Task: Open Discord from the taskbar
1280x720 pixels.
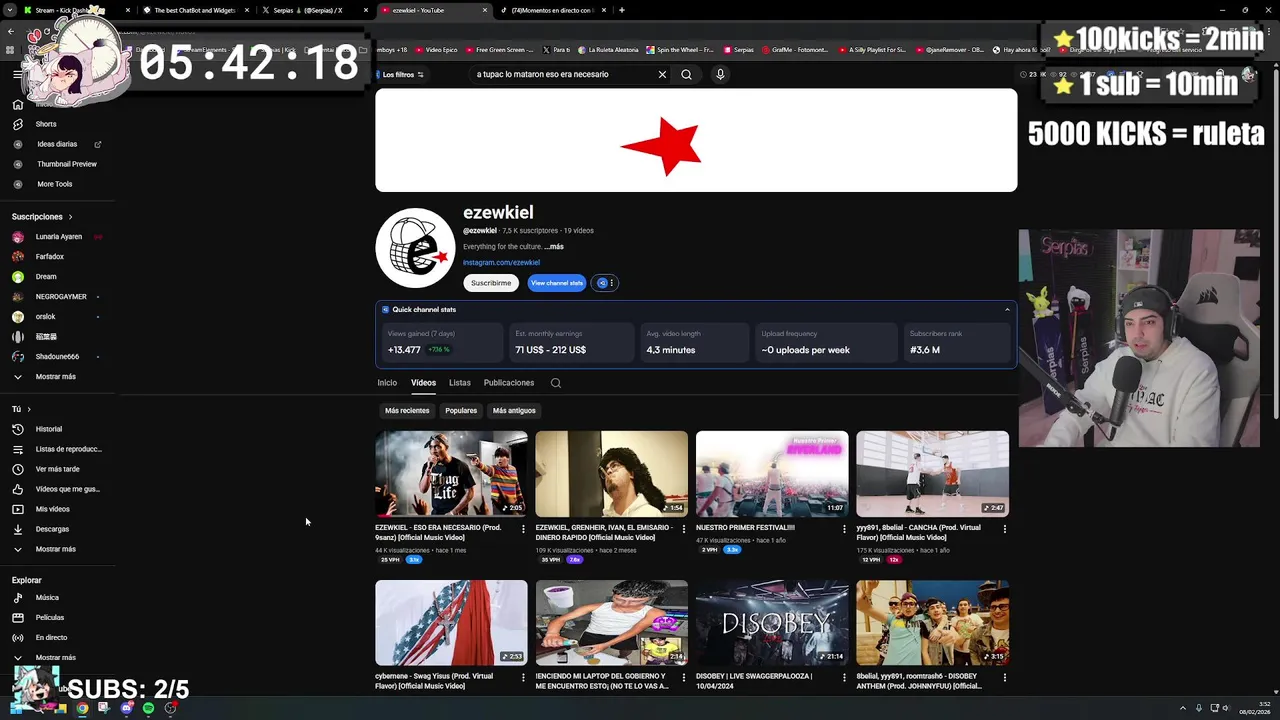Action: (x=126, y=708)
